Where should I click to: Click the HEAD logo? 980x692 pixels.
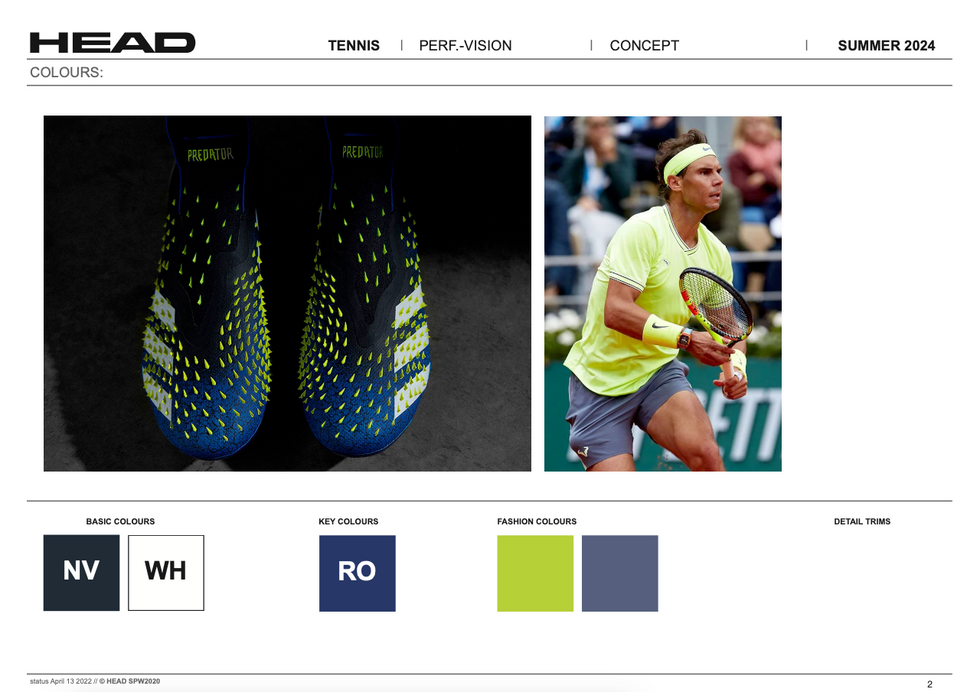coord(112,43)
